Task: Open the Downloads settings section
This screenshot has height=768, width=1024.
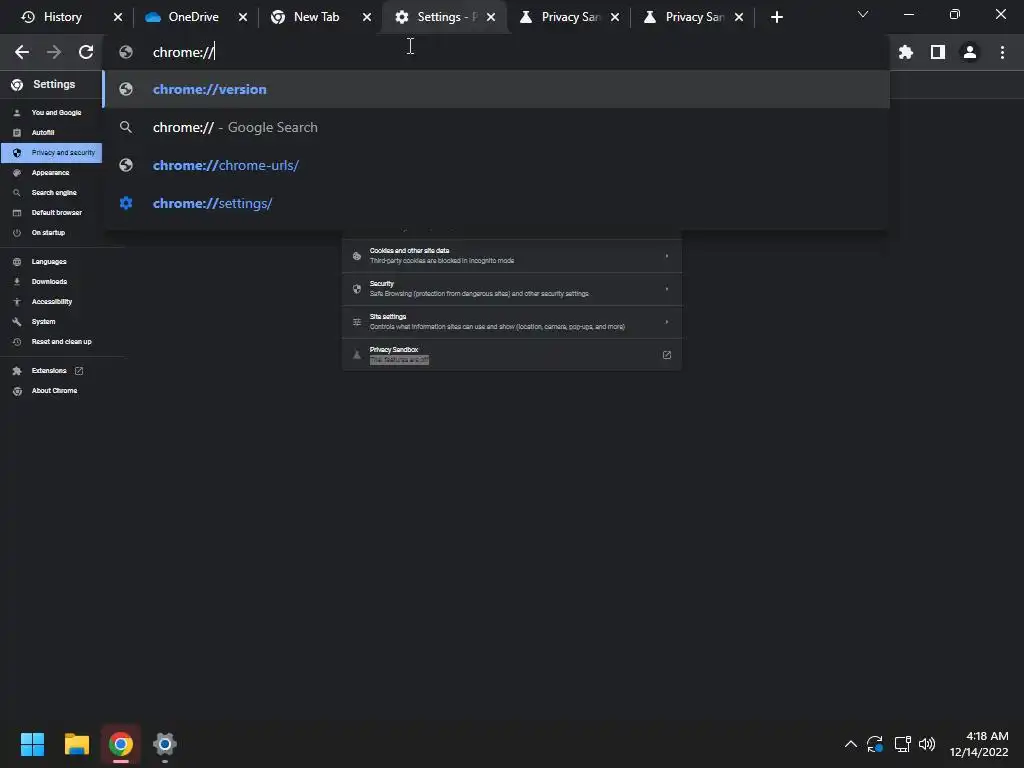Action: click(x=51, y=281)
